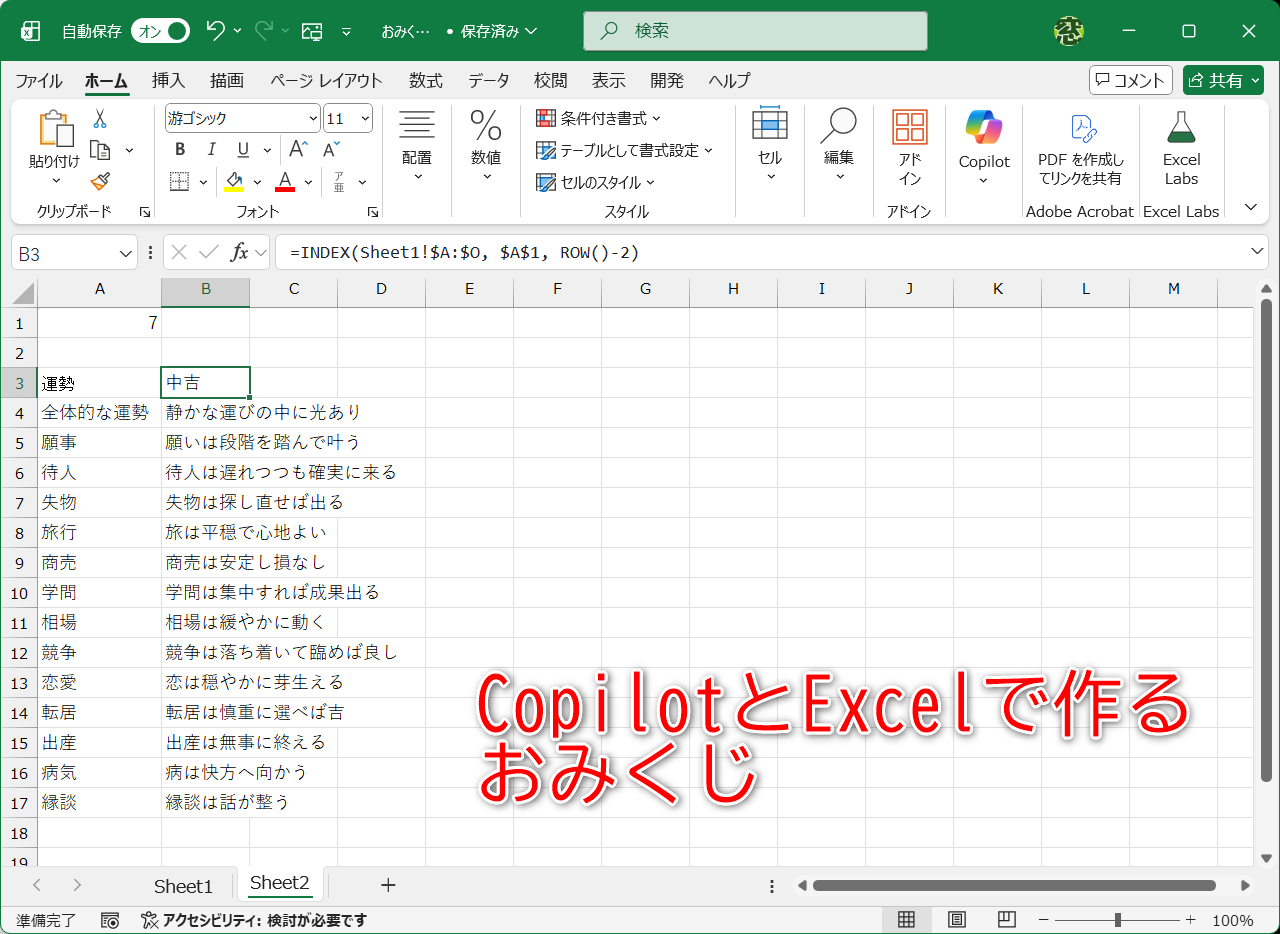Image resolution: width=1280 pixels, height=934 pixels.
Task: Open the 共有 share dropdown
Action: pyautogui.click(x=1223, y=81)
